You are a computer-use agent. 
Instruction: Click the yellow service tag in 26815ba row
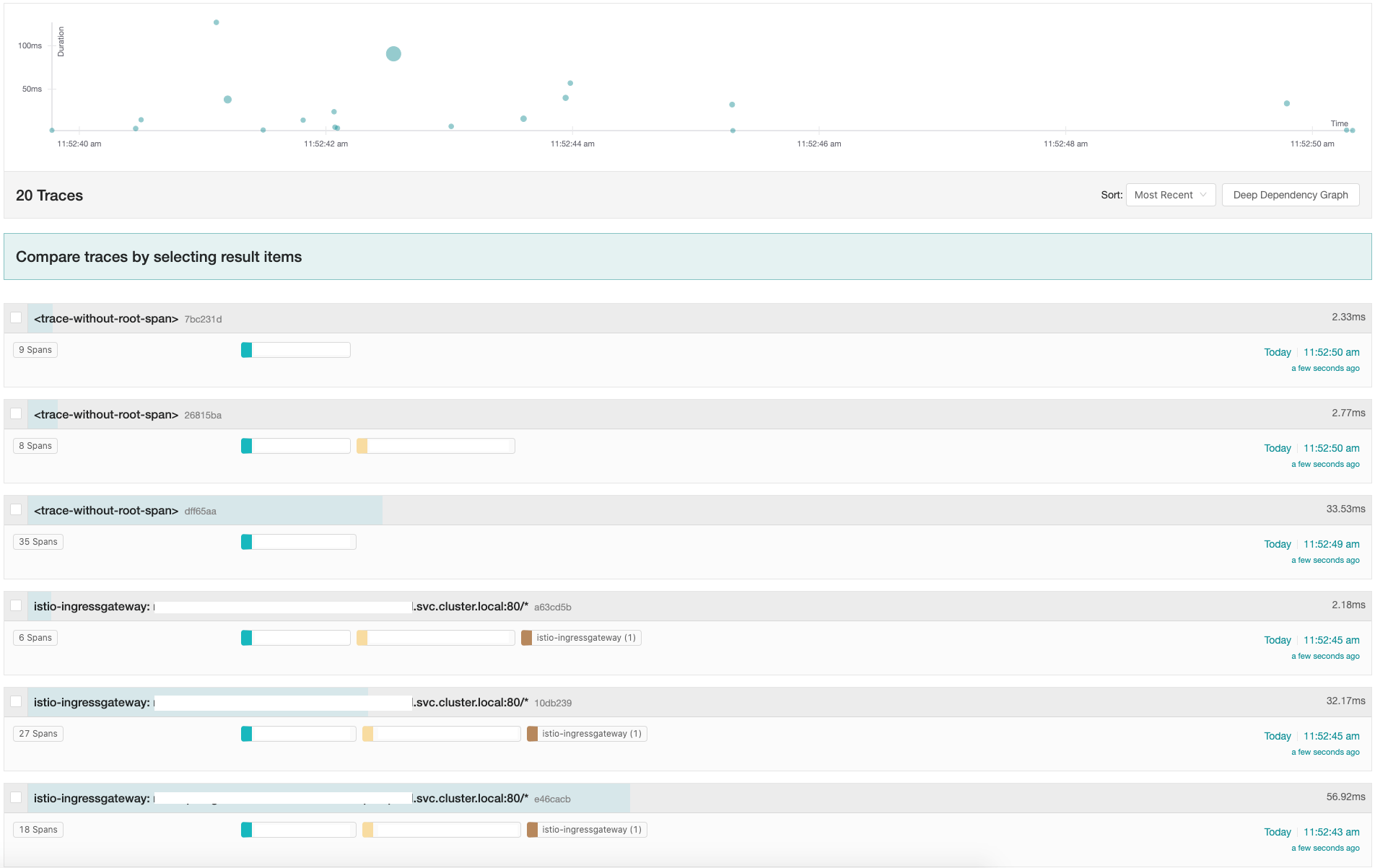point(436,446)
